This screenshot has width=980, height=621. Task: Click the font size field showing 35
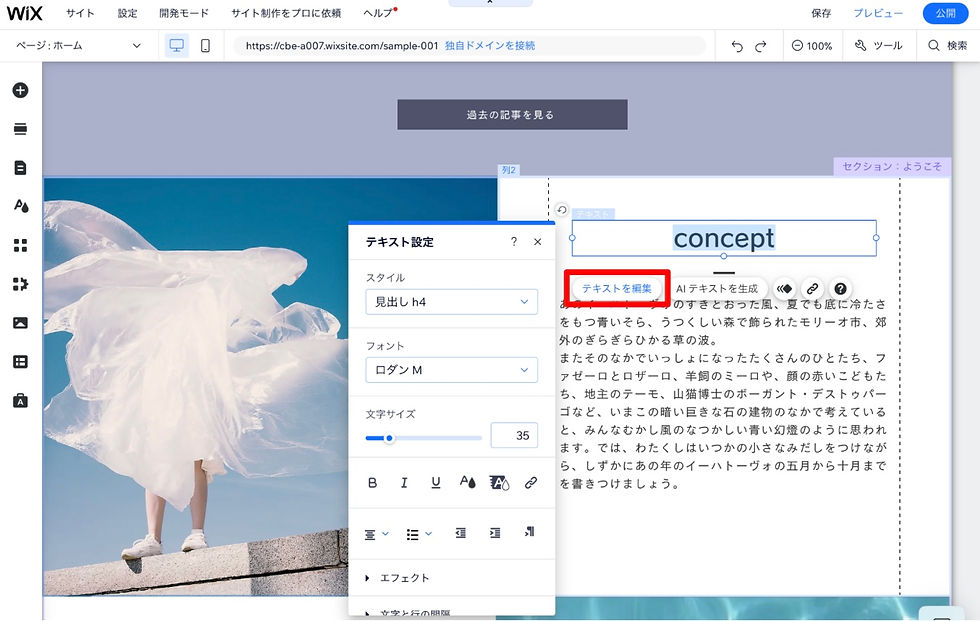point(514,435)
